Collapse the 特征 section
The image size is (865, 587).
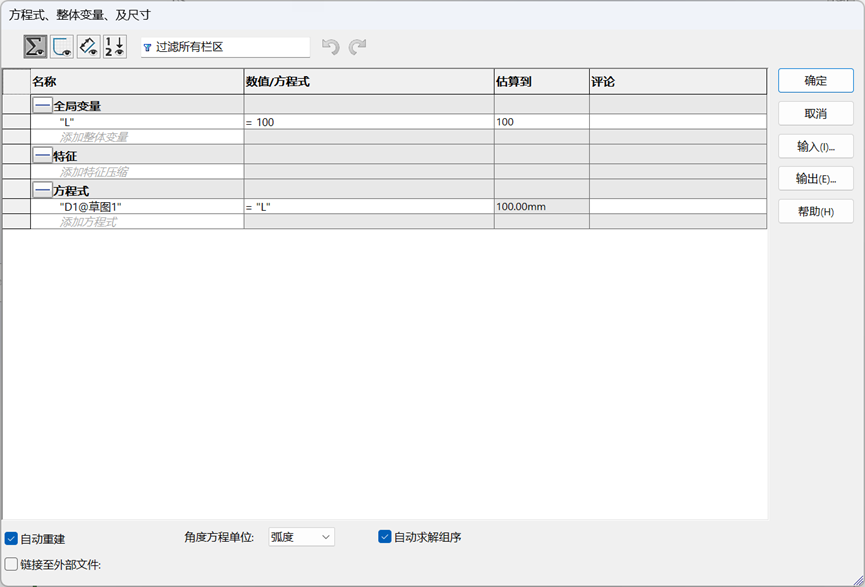click(42, 155)
